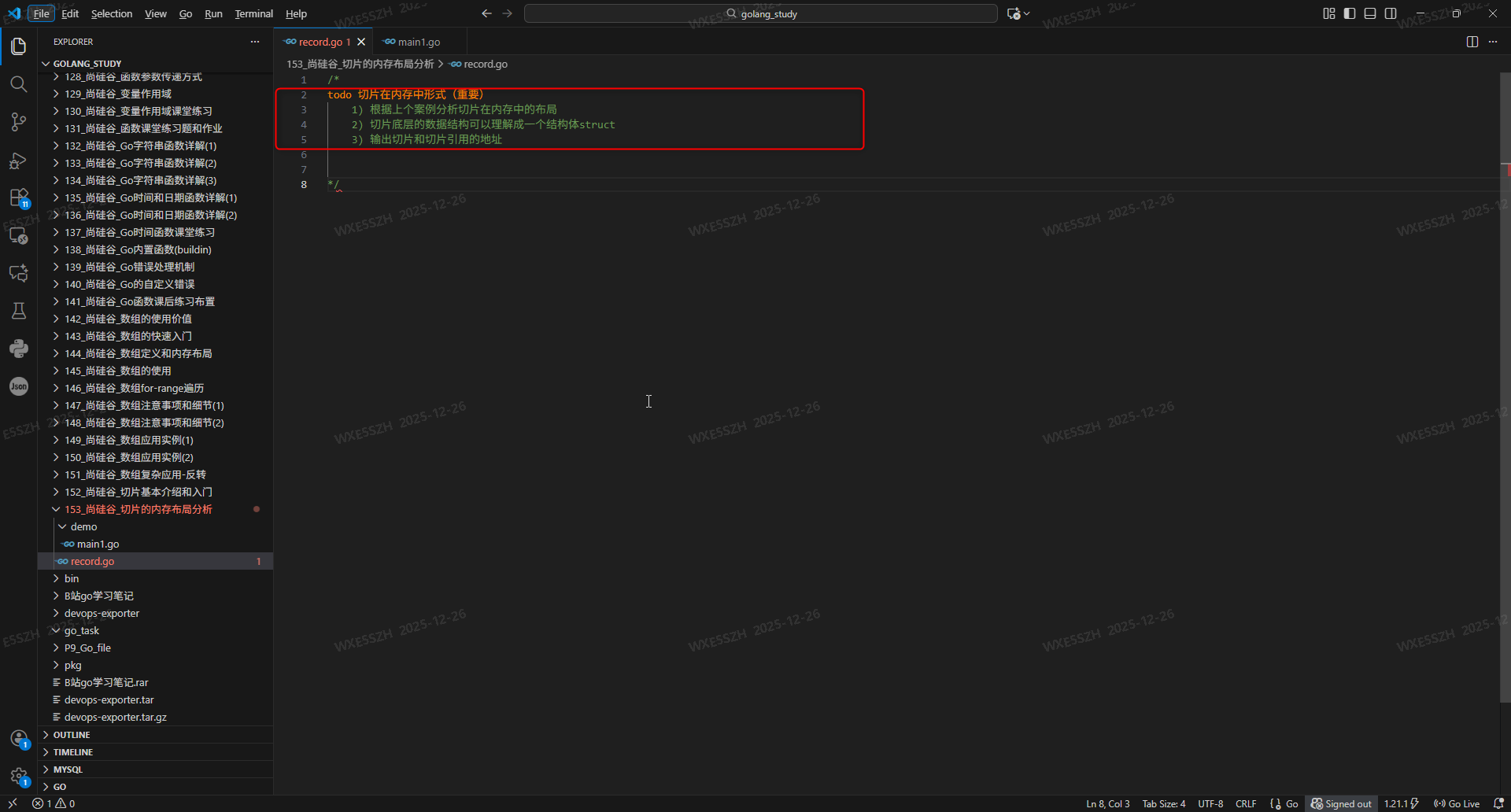The height and width of the screenshot is (812, 1511).
Task: Click the Signed out status item
Action: coord(1342,803)
